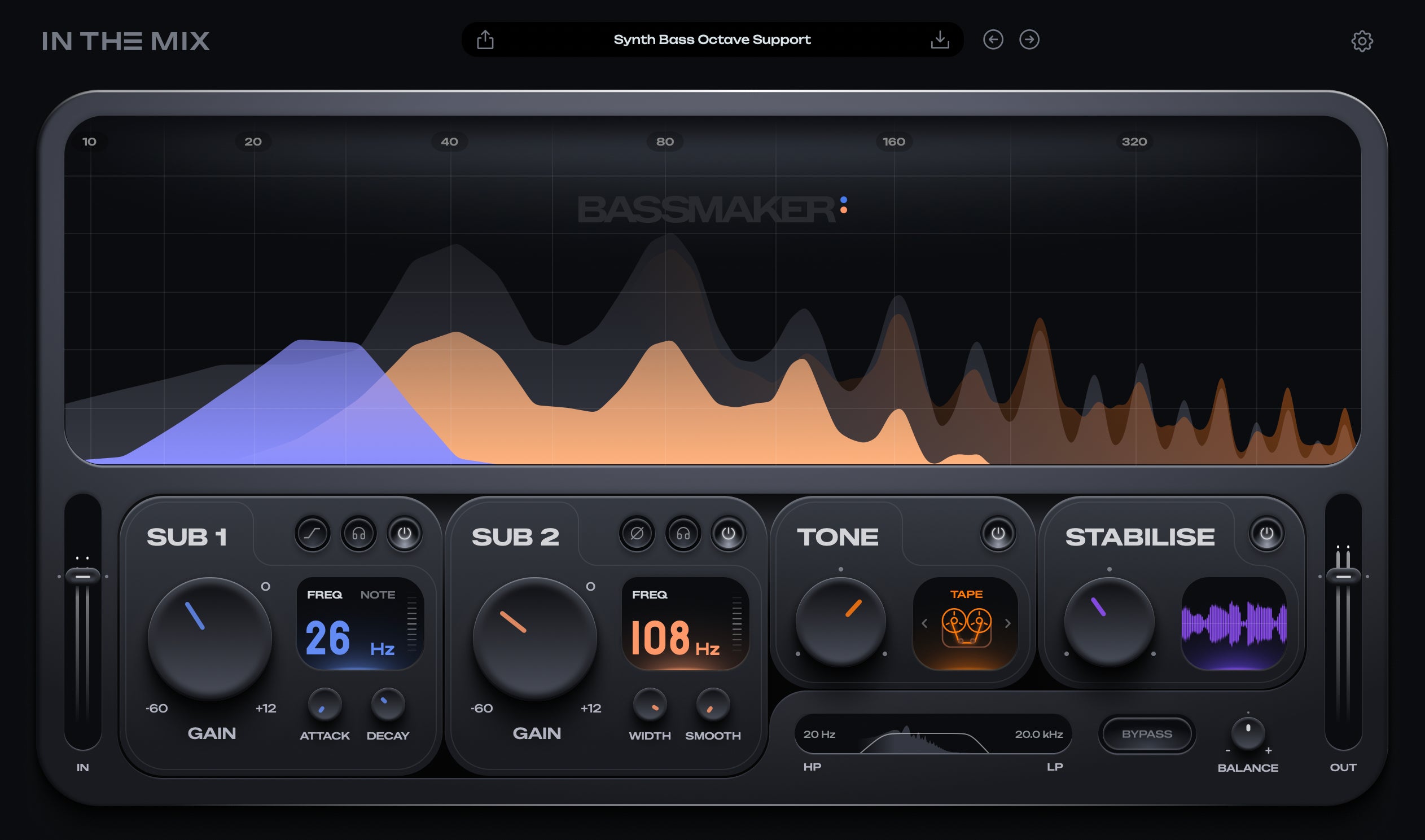Viewport: 1425px width, 840px height.
Task: Click the purple waveform display in STABILISE
Action: [1234, 624]
